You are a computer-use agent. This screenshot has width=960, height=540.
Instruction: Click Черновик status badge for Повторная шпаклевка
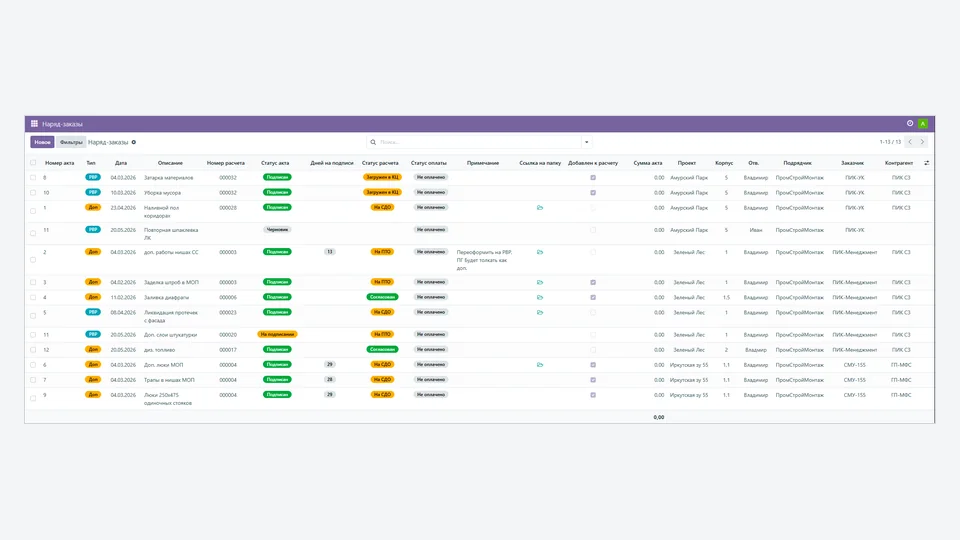(277, 230)
